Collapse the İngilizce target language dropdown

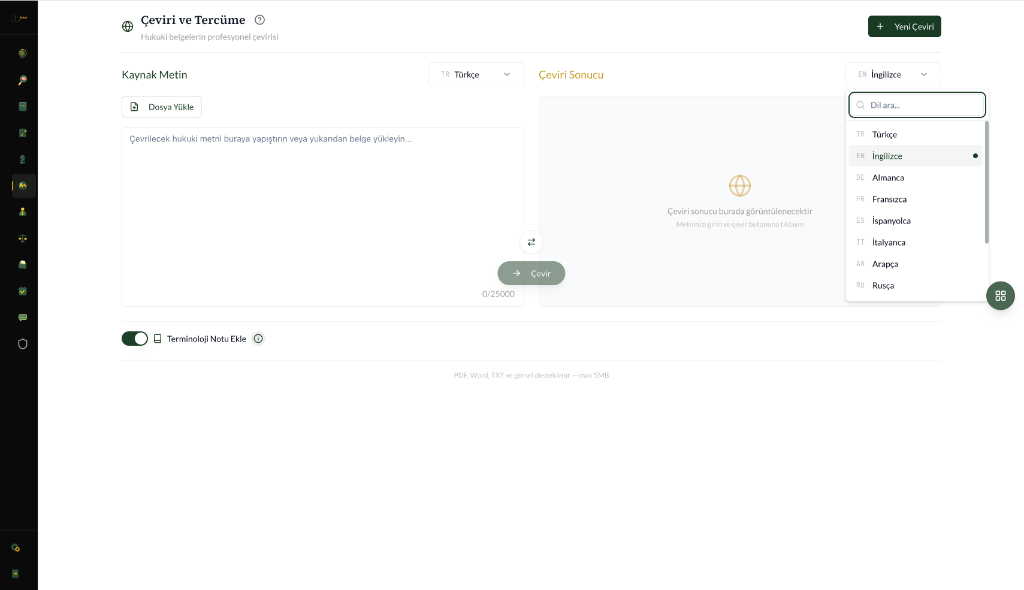pos(893,74)
